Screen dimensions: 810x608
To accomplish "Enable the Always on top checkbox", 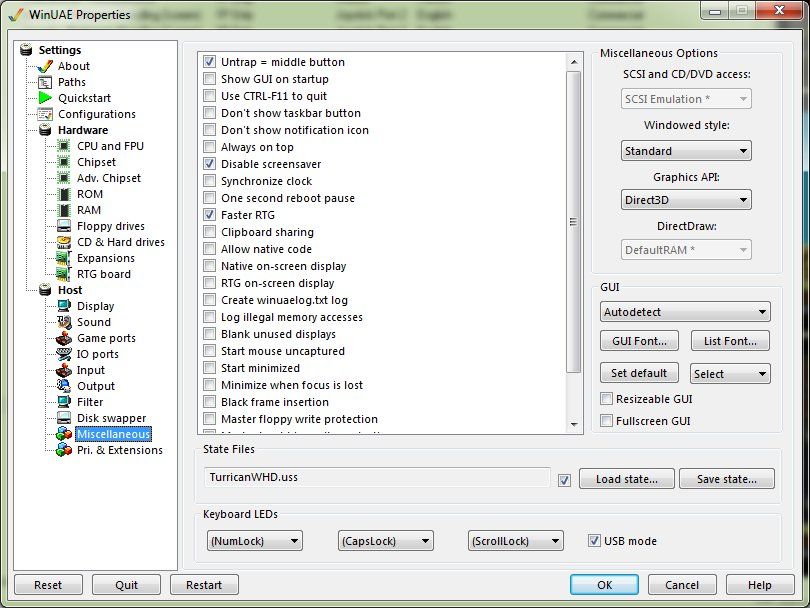I will 210,147.
